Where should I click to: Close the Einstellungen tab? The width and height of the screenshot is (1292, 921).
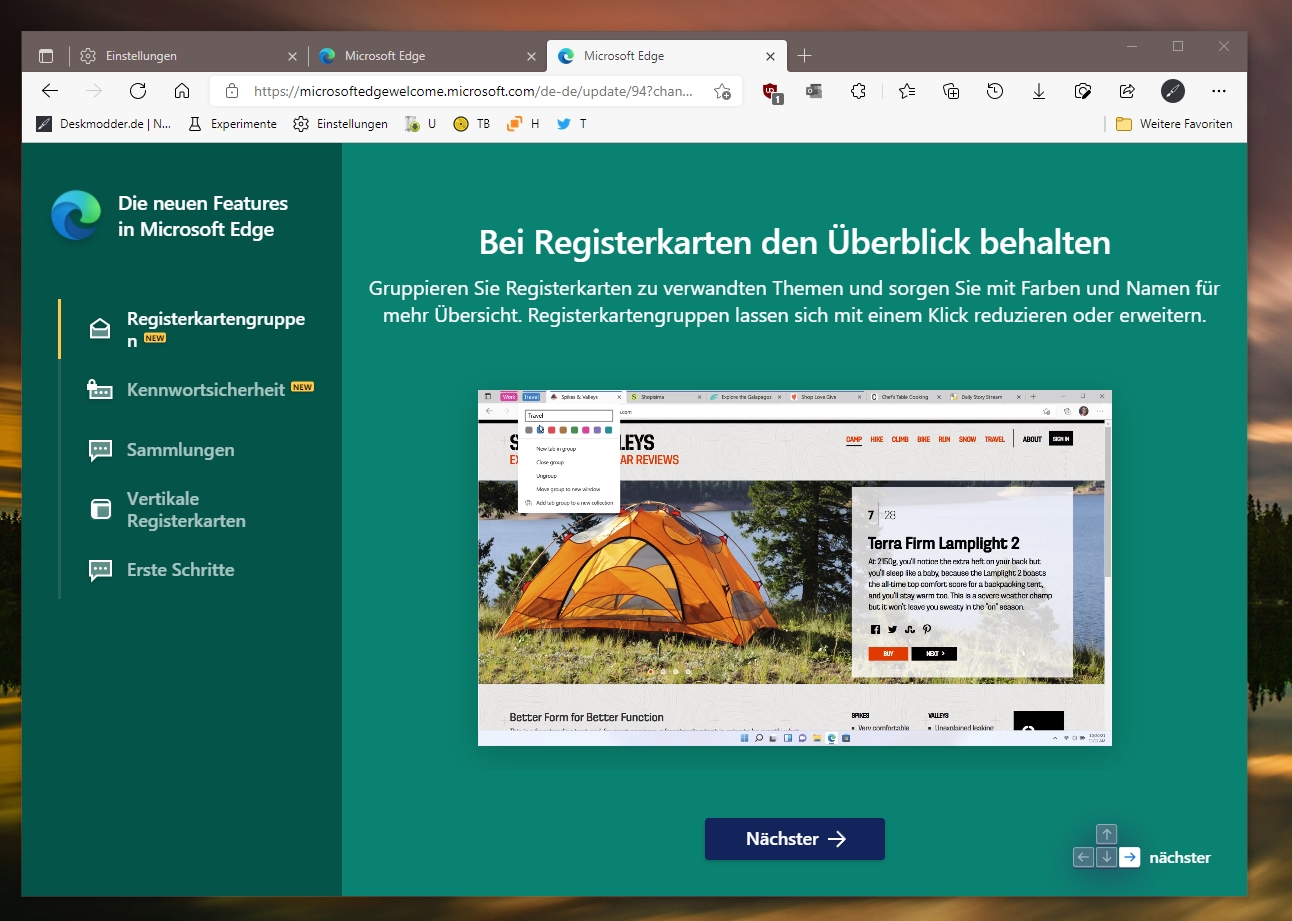tap(292, 56)
